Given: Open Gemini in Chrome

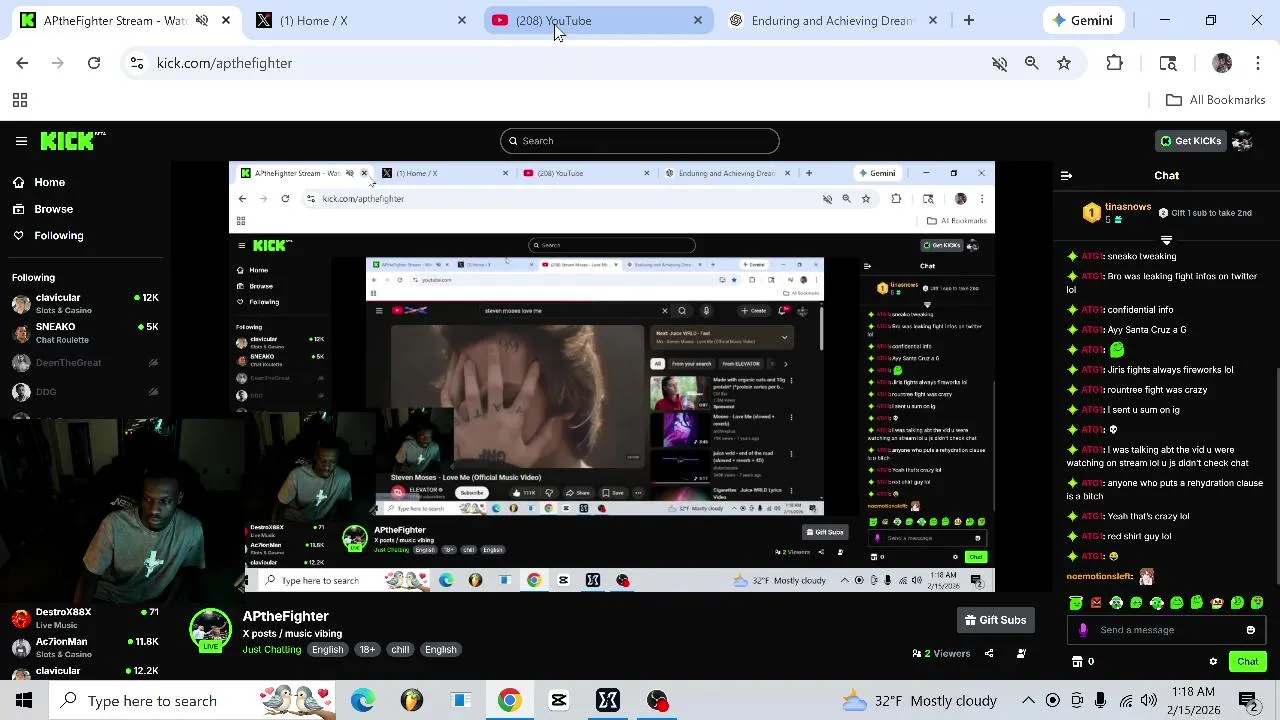Looking at the screenshot, I should [1082, 20].
